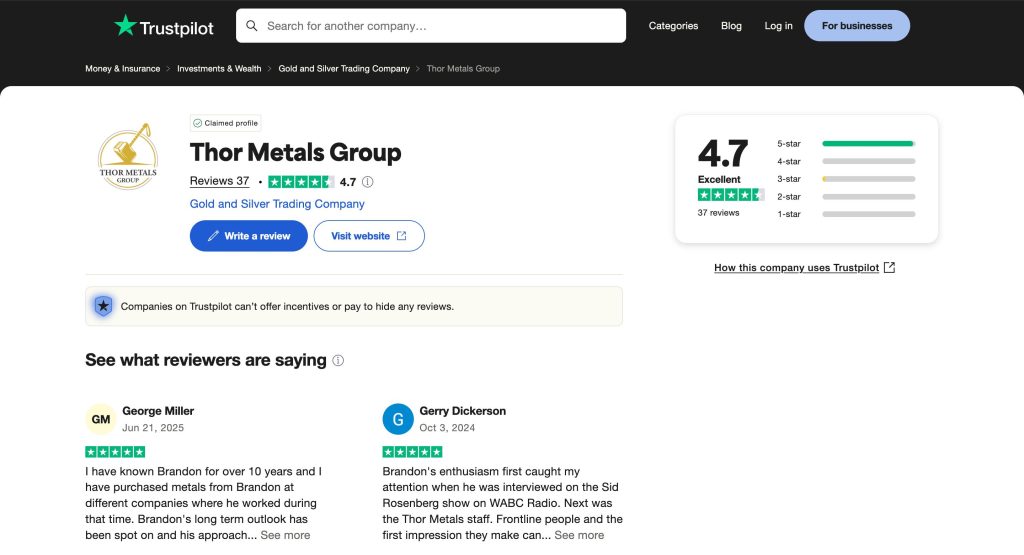
Task: Click the search magnifier icon
Action: (252, 26)
